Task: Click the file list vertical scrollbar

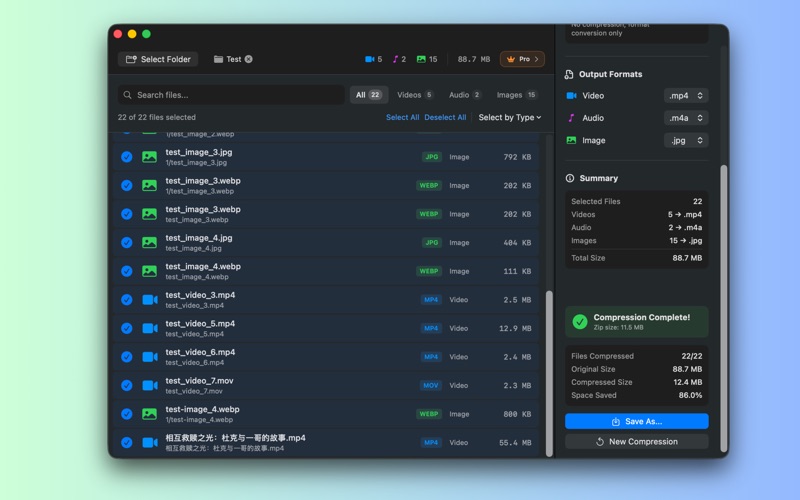Action: (548, 370)
